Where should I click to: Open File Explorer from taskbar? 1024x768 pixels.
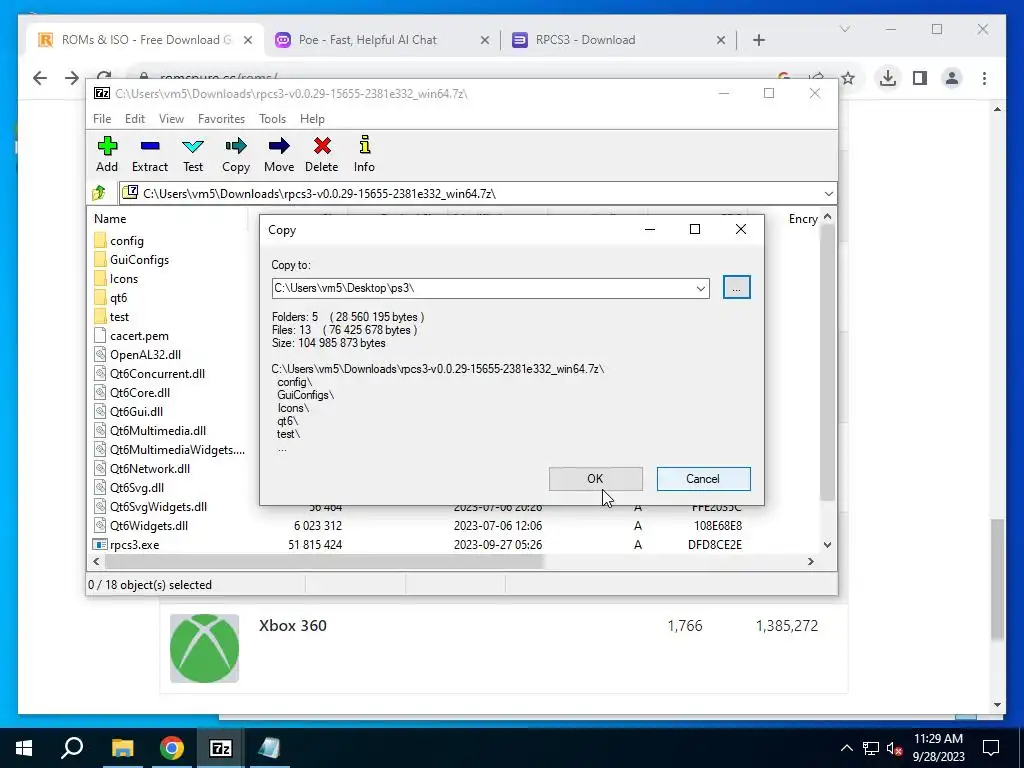(x=122, y=748)
